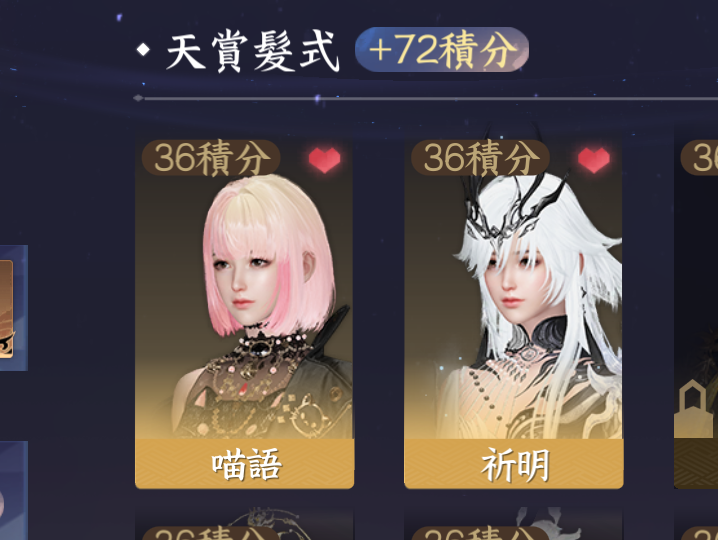The width and height of the screenshot is (718, 540).
Task: Select the upper partial thumbnail at left edge
Action: (x=14, y=308)
